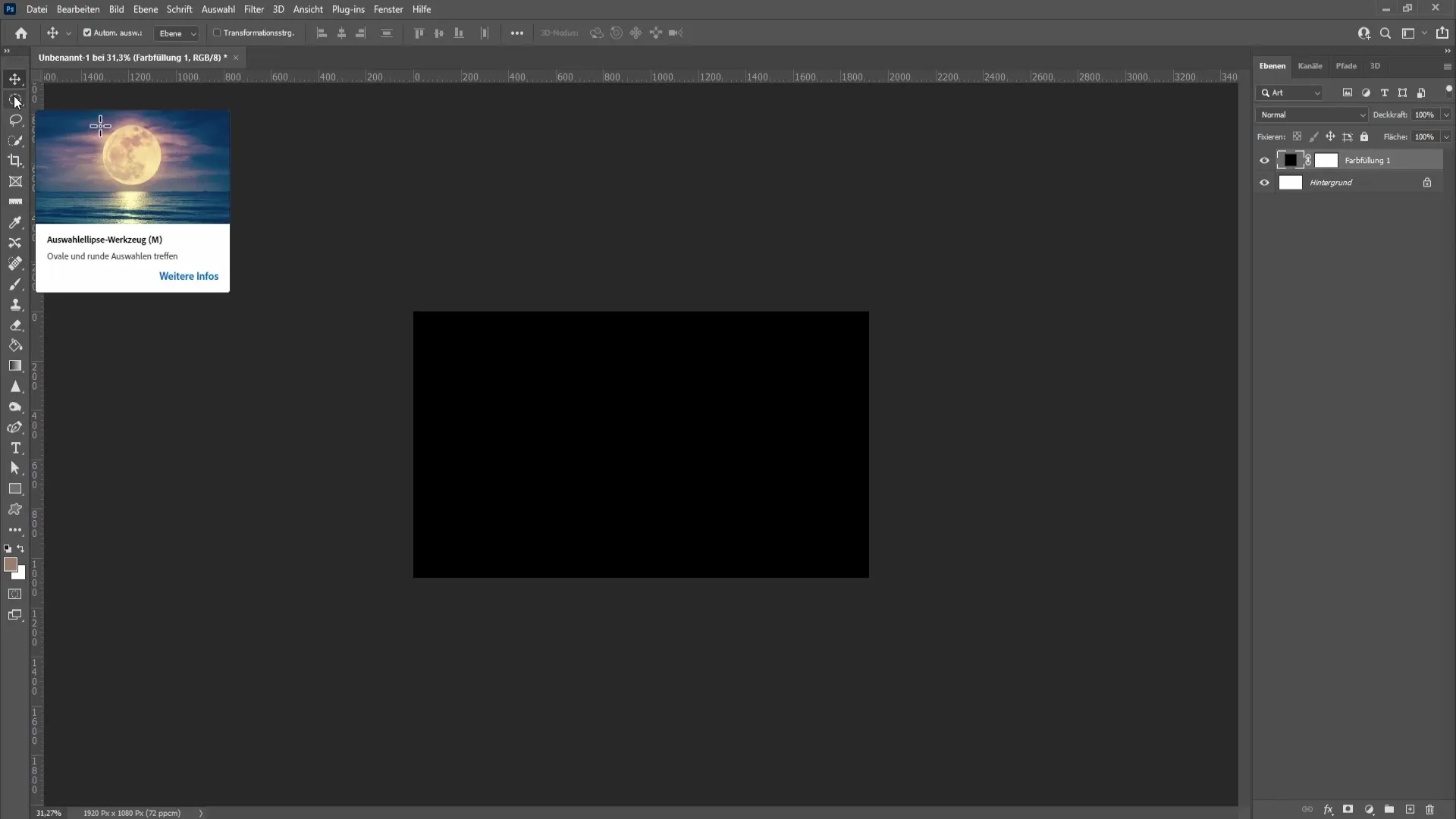Select the Verlaufswerkzeug (Gradient) tool

pyautogui.click(x=15, y=365)
